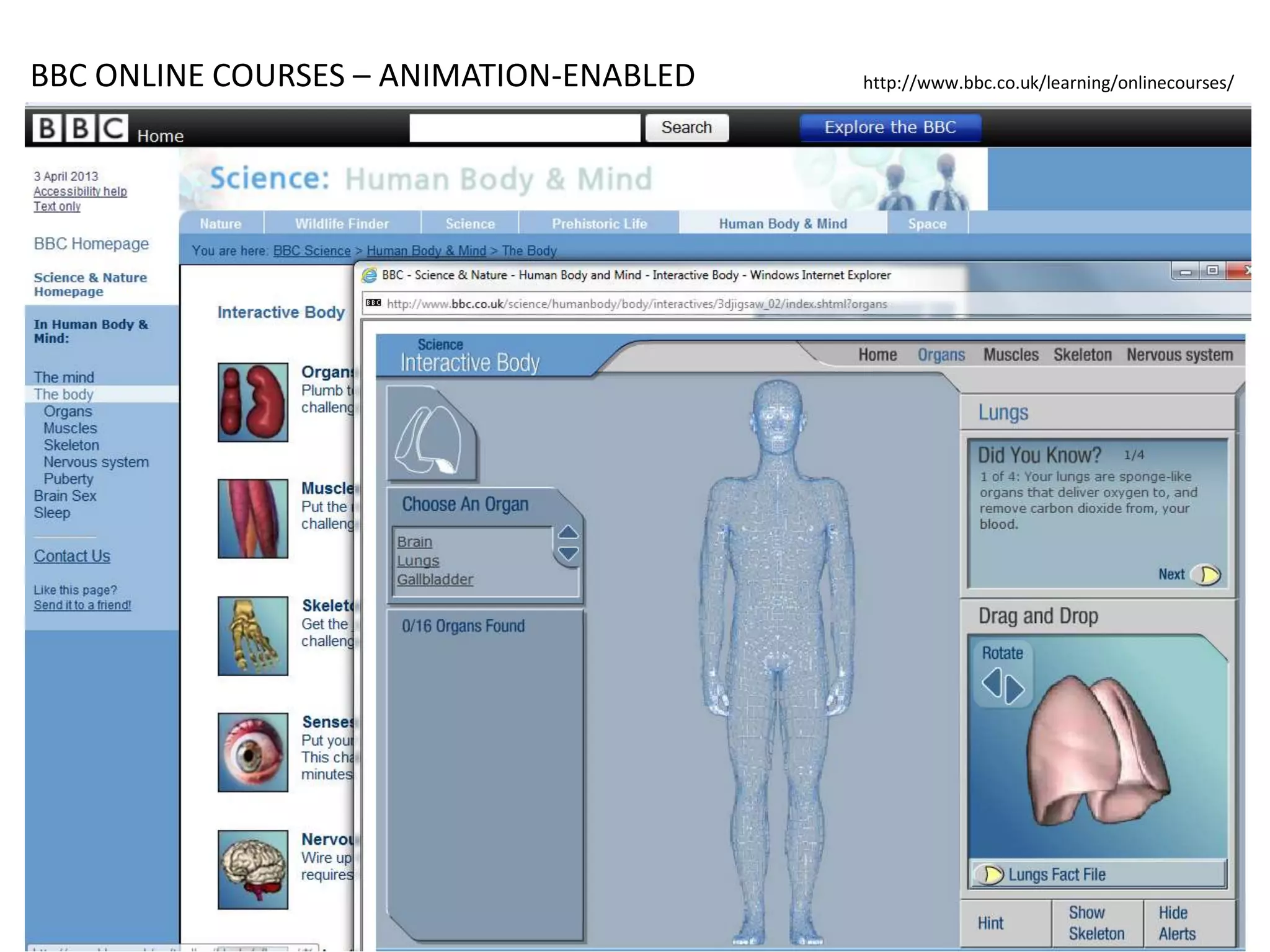Screen dimensions: 1270x952
Task: Open the Science tab
Action: pyautogui.click(x=470, y=224)
